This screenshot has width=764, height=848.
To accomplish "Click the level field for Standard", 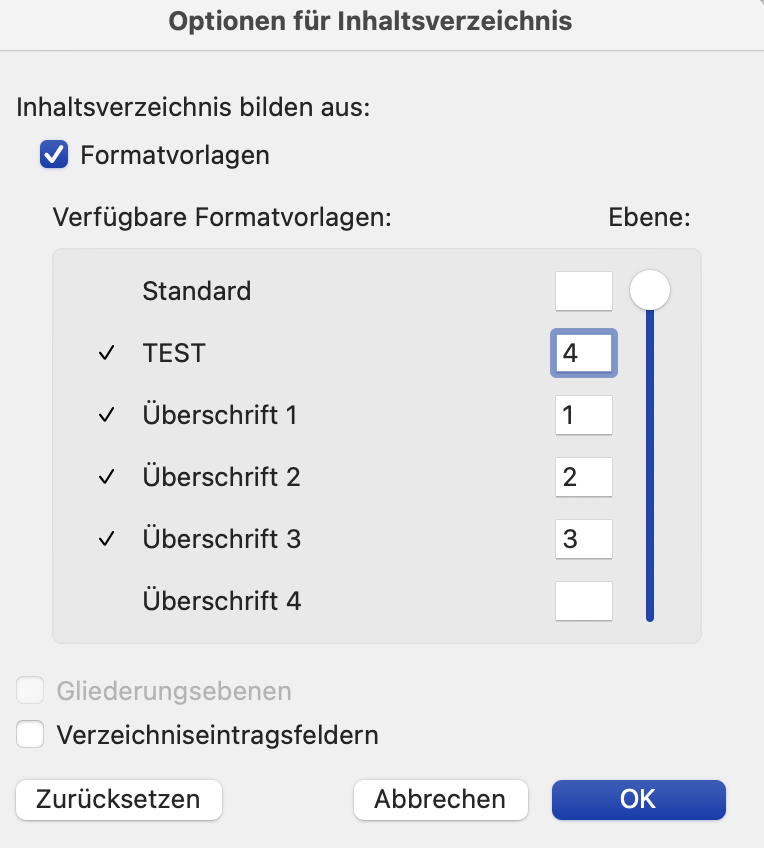I will click(x=583, y=291).
